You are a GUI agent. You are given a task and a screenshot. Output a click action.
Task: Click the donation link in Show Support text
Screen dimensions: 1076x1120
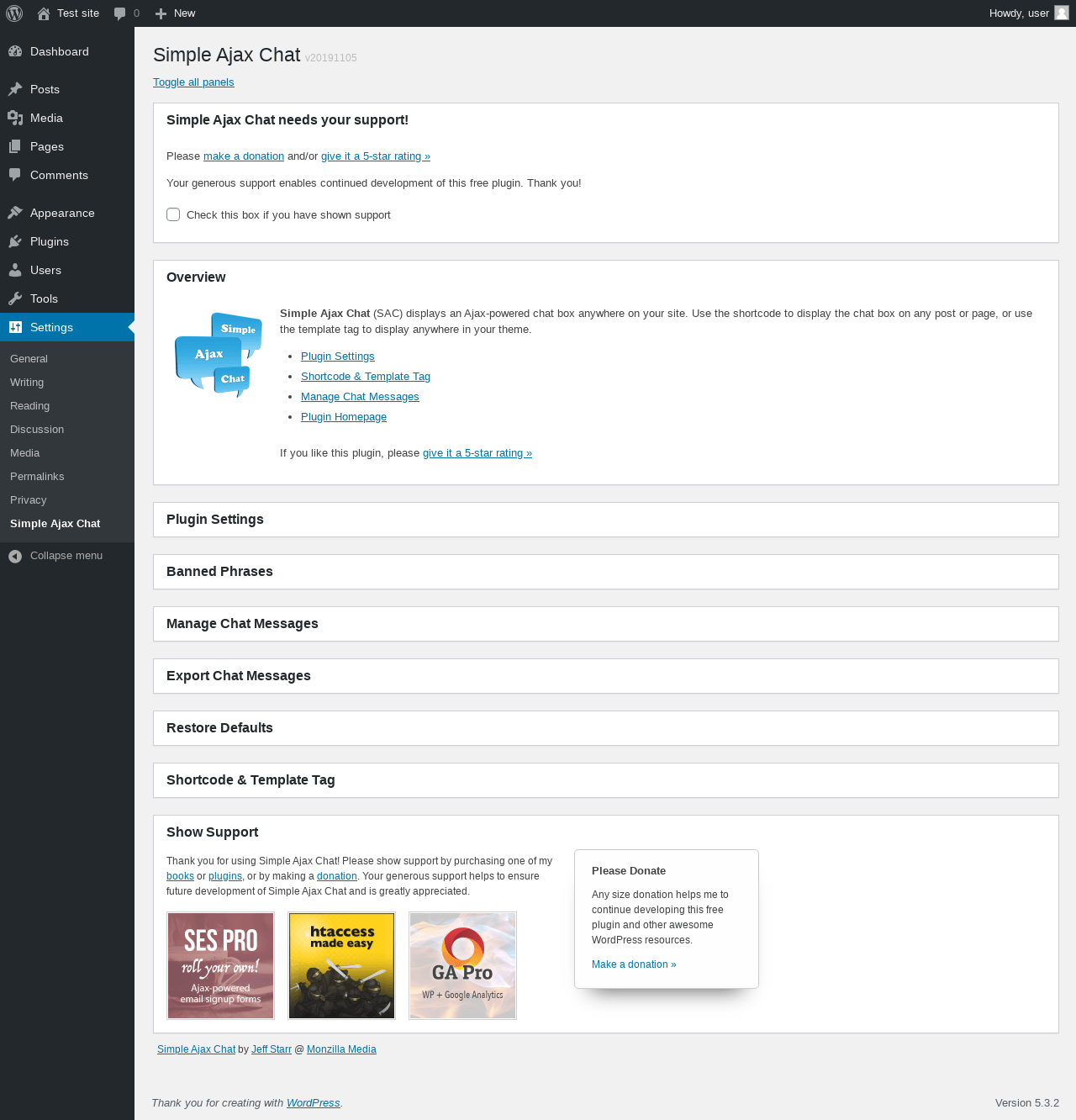click(x=337, y=876)
